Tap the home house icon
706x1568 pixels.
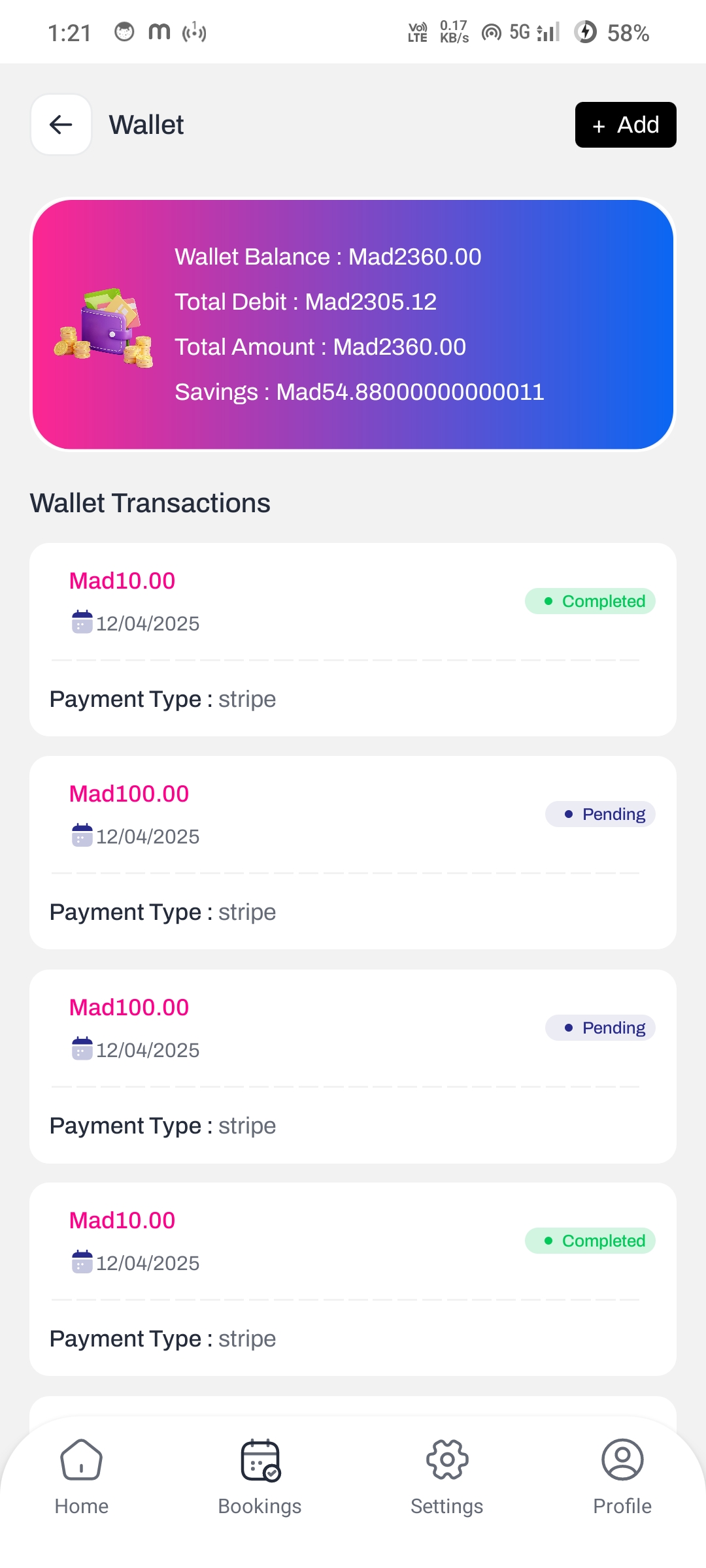[82, 1460]
